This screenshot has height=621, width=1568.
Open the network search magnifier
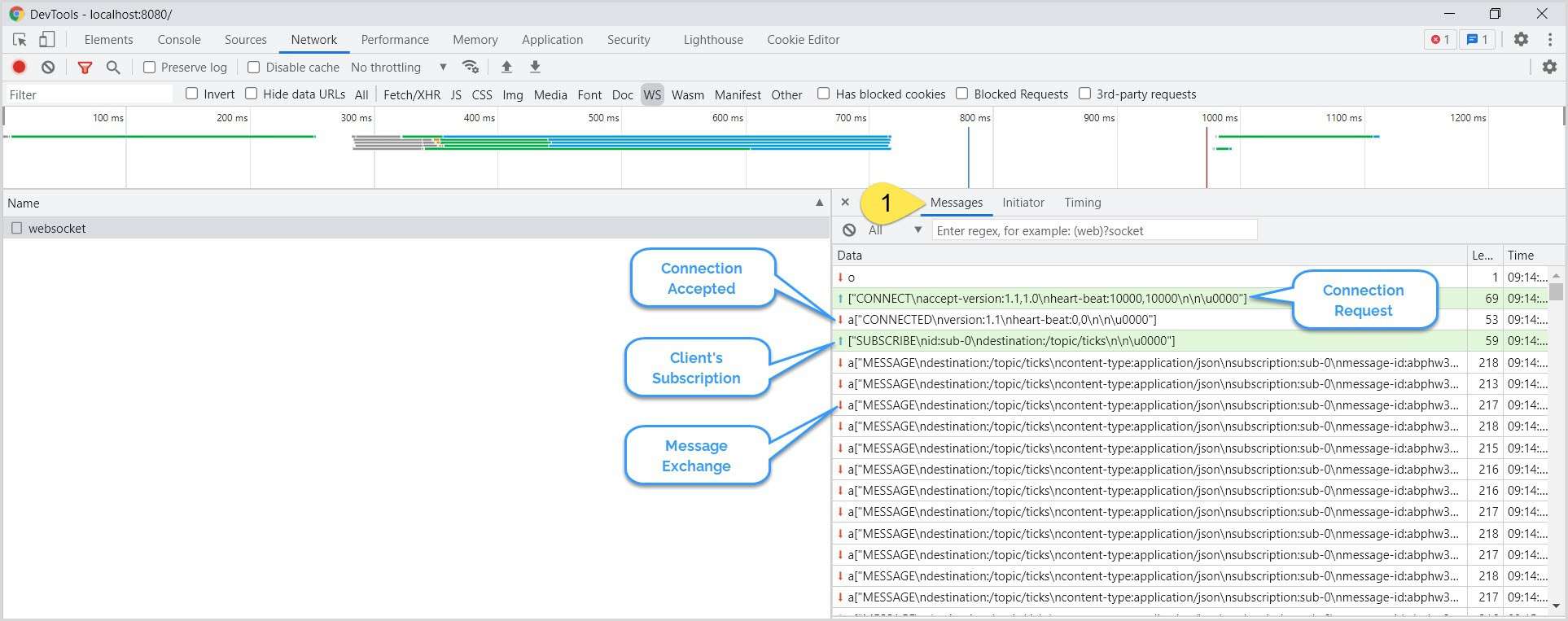coord(113,68)
